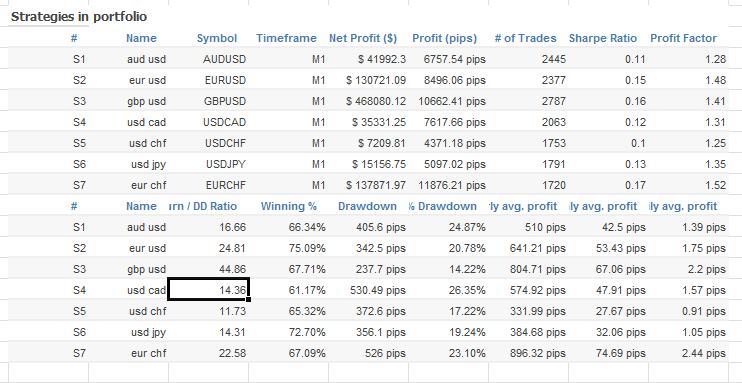Select the 'EURUSD' symbol cell

point(225,80)
